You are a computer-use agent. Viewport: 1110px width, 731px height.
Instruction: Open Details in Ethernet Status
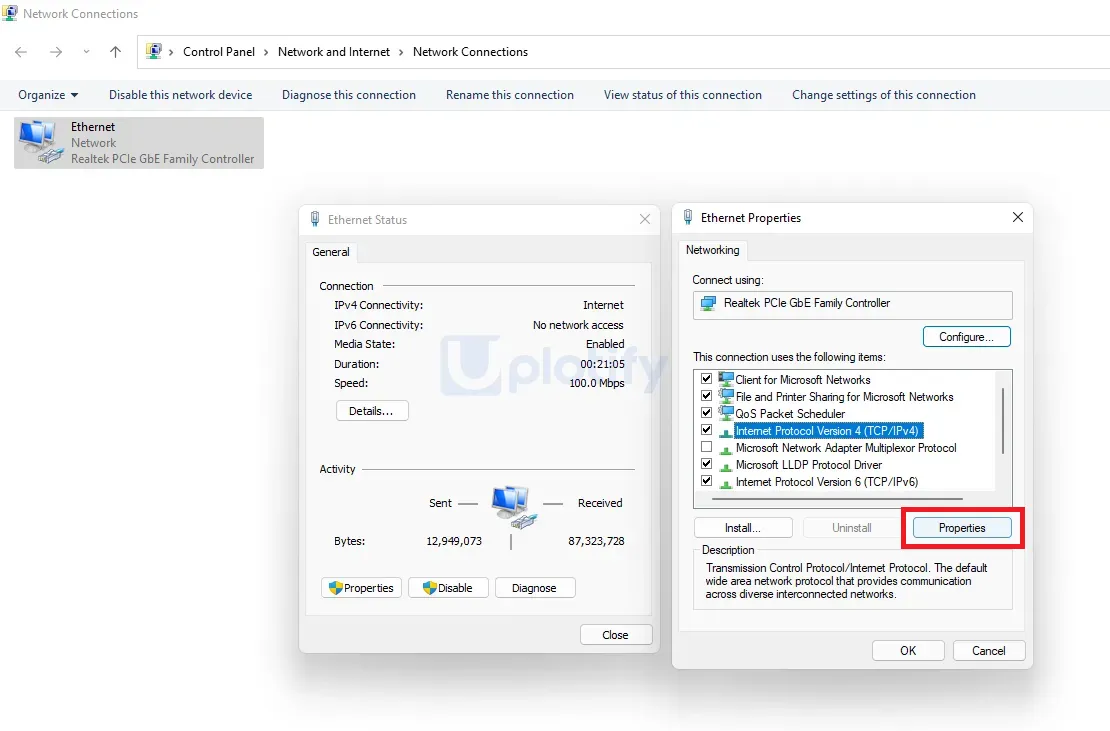(x=372, y=411)
